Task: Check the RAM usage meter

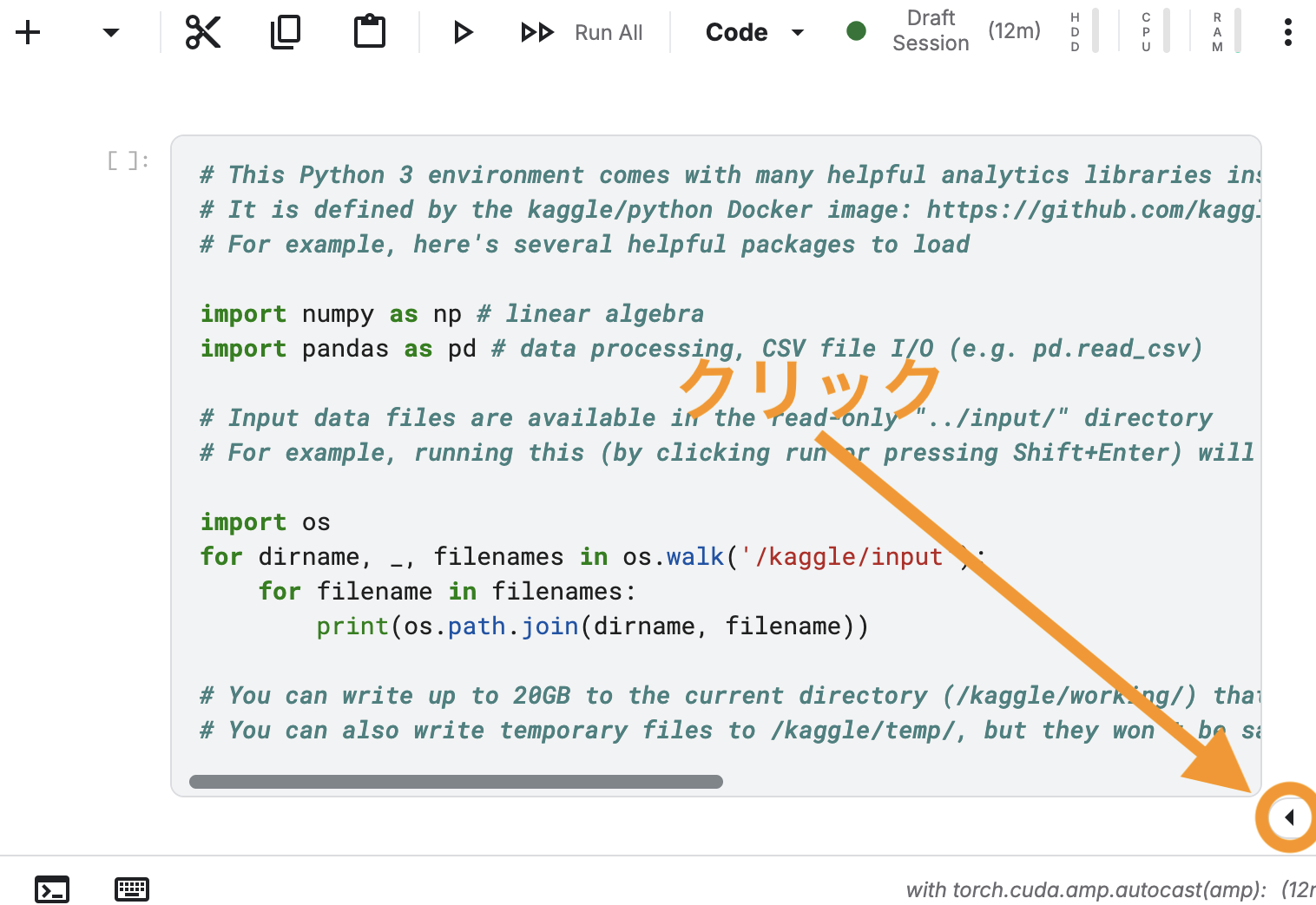Action: [x=1227, y=31]
